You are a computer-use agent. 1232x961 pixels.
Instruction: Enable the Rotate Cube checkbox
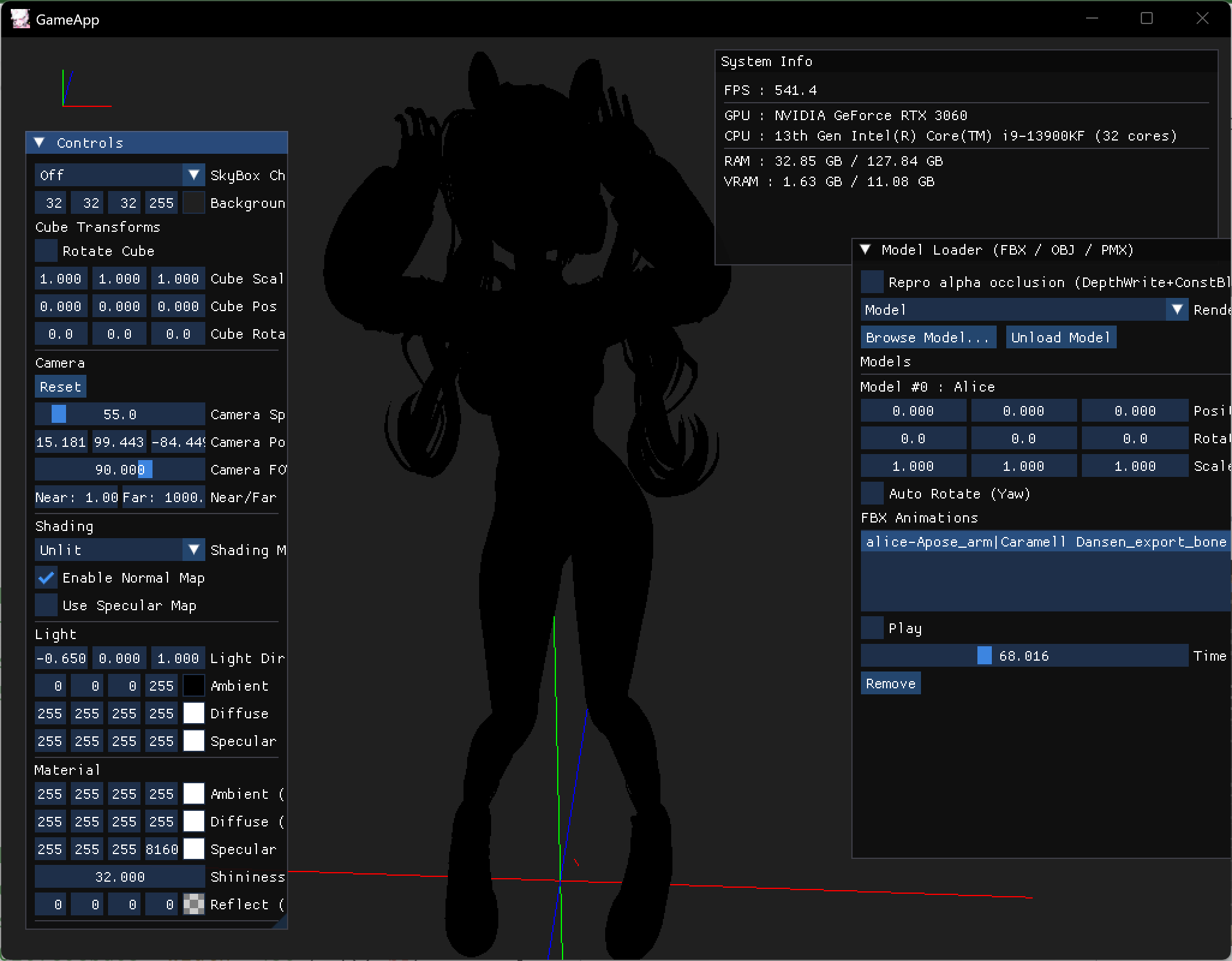(x=46, y=251)
